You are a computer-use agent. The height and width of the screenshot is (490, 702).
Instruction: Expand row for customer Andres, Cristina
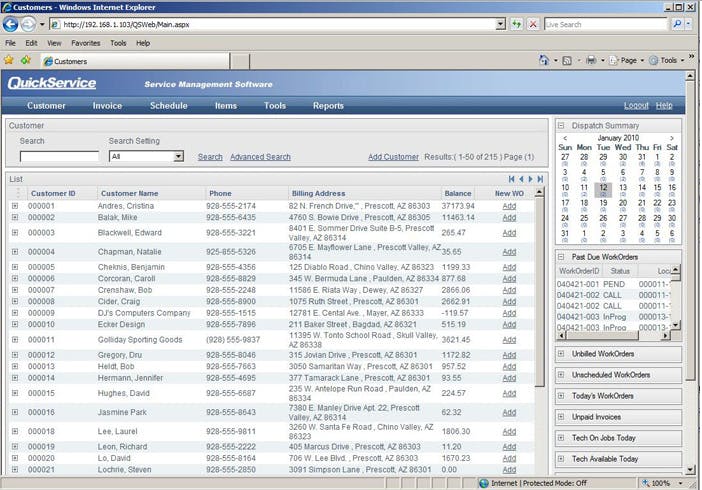(x=15, y=206)
